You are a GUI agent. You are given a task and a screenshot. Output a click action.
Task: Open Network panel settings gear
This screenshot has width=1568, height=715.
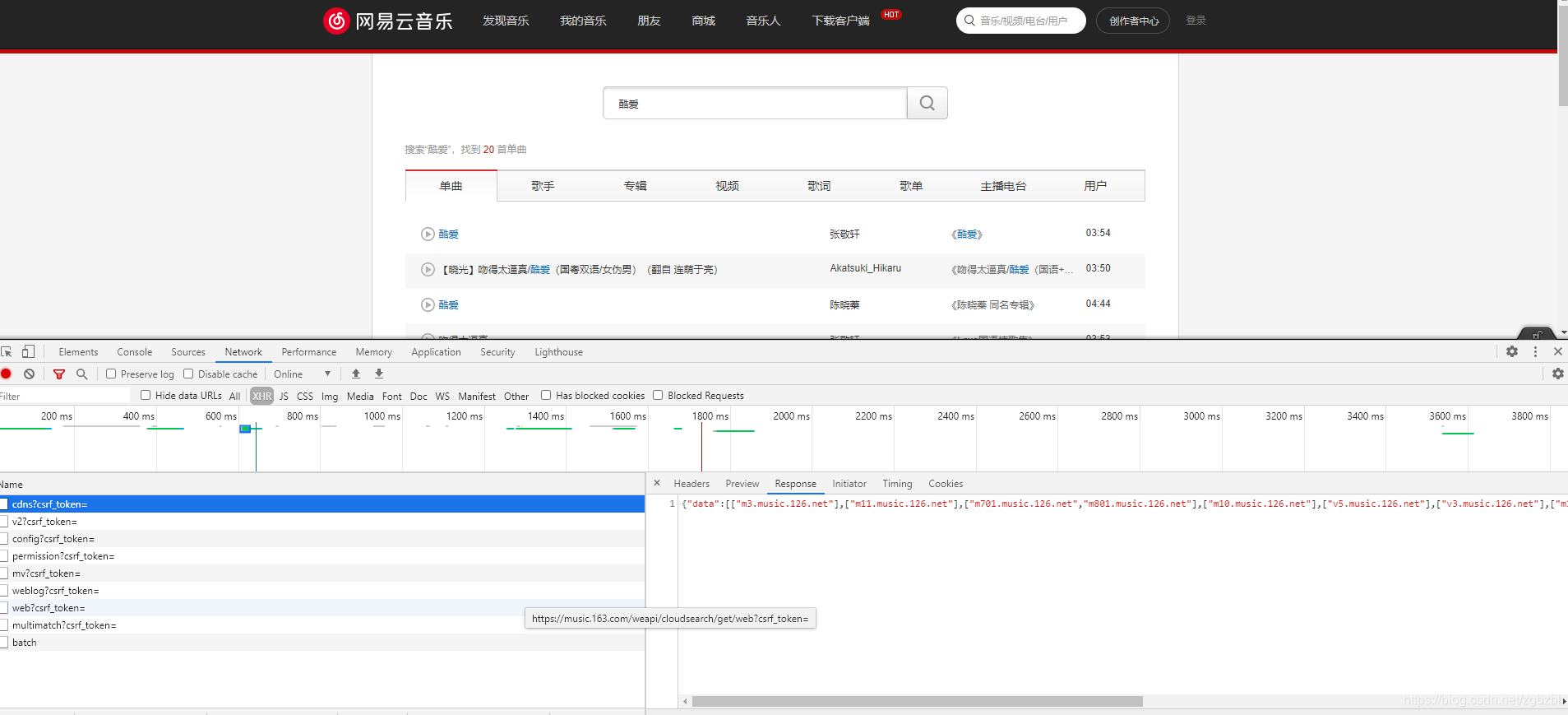pos(1557,374)
